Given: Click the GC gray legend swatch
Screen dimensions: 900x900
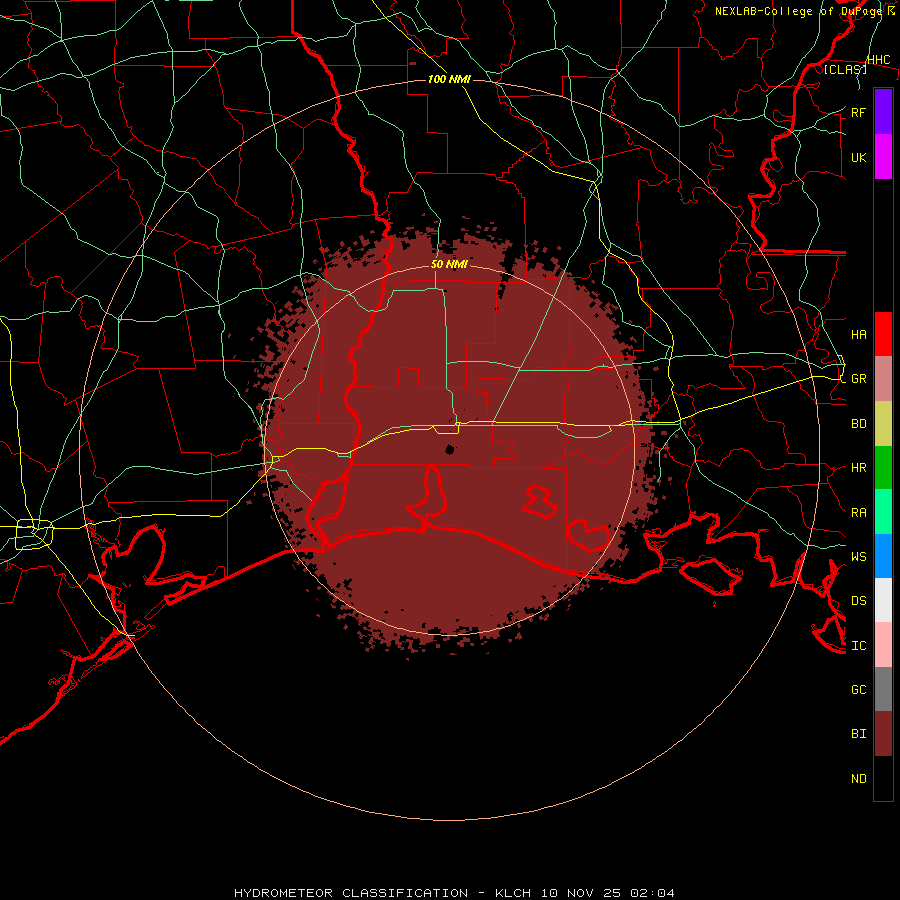Looking at the screenshot, I should coord(883,689).
